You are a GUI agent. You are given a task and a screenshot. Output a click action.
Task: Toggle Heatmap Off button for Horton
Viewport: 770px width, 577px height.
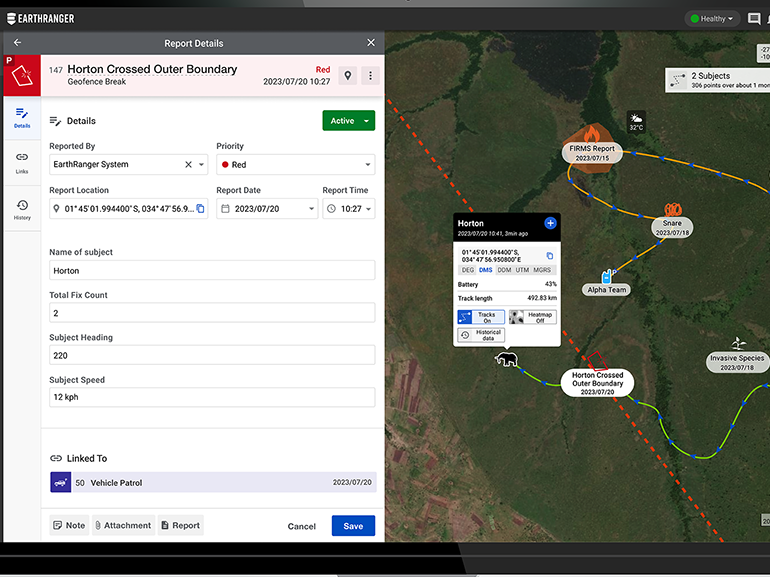531,316
